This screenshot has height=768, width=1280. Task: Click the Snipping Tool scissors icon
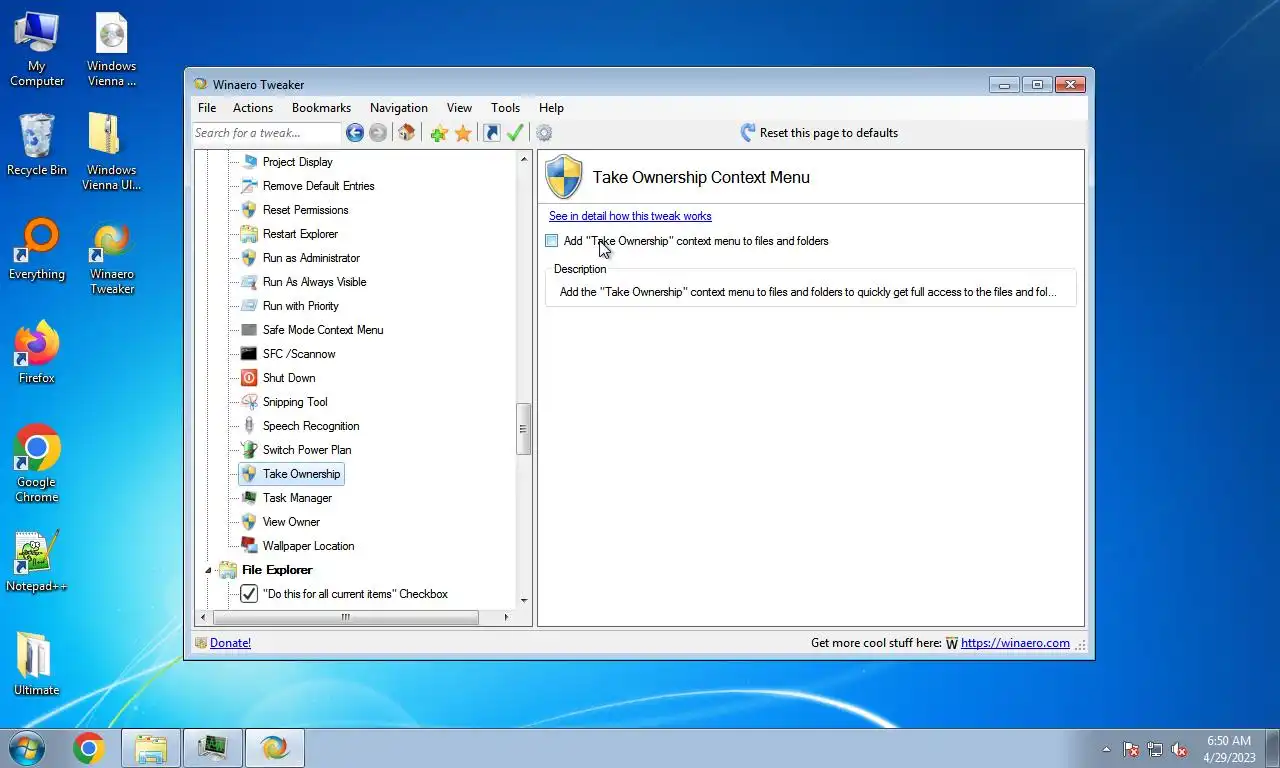pos(249,402)
